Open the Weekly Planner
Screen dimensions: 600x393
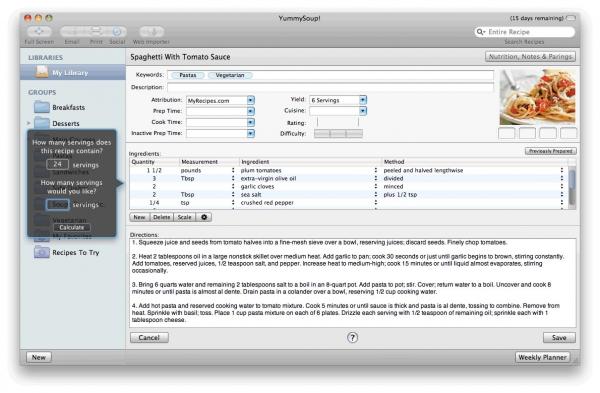coord(542,357)
